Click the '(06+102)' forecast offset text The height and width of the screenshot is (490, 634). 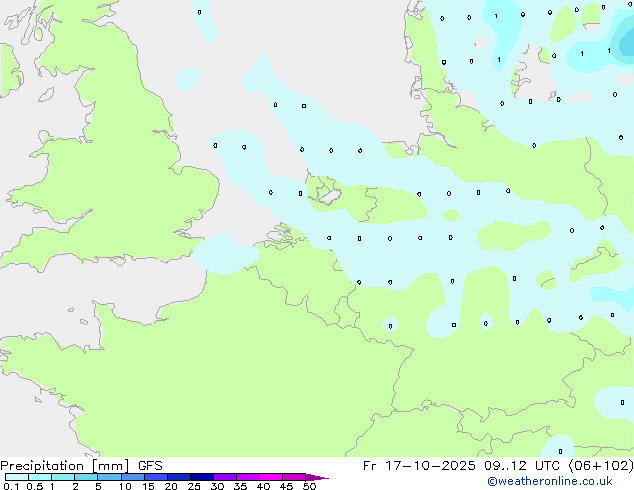tap(601, 466)
